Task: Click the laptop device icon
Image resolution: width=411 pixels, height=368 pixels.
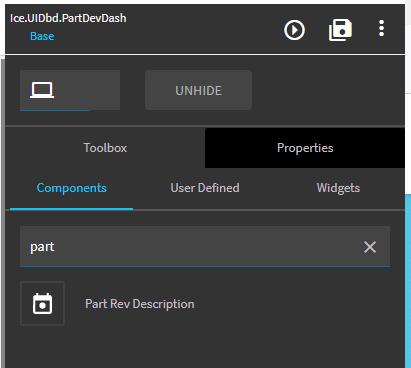Action: pyautogui.click(x=42, y=90)
